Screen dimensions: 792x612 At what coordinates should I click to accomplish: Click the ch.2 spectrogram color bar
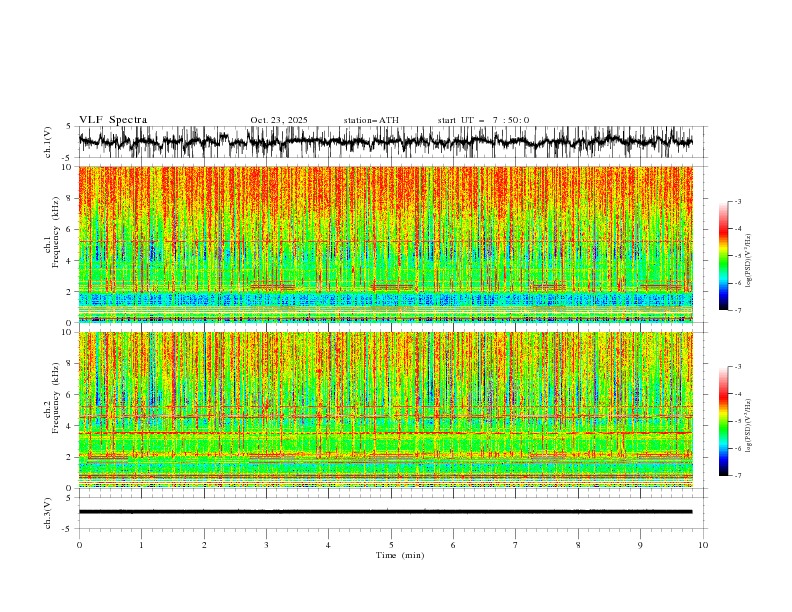click(x=723, y=421)
